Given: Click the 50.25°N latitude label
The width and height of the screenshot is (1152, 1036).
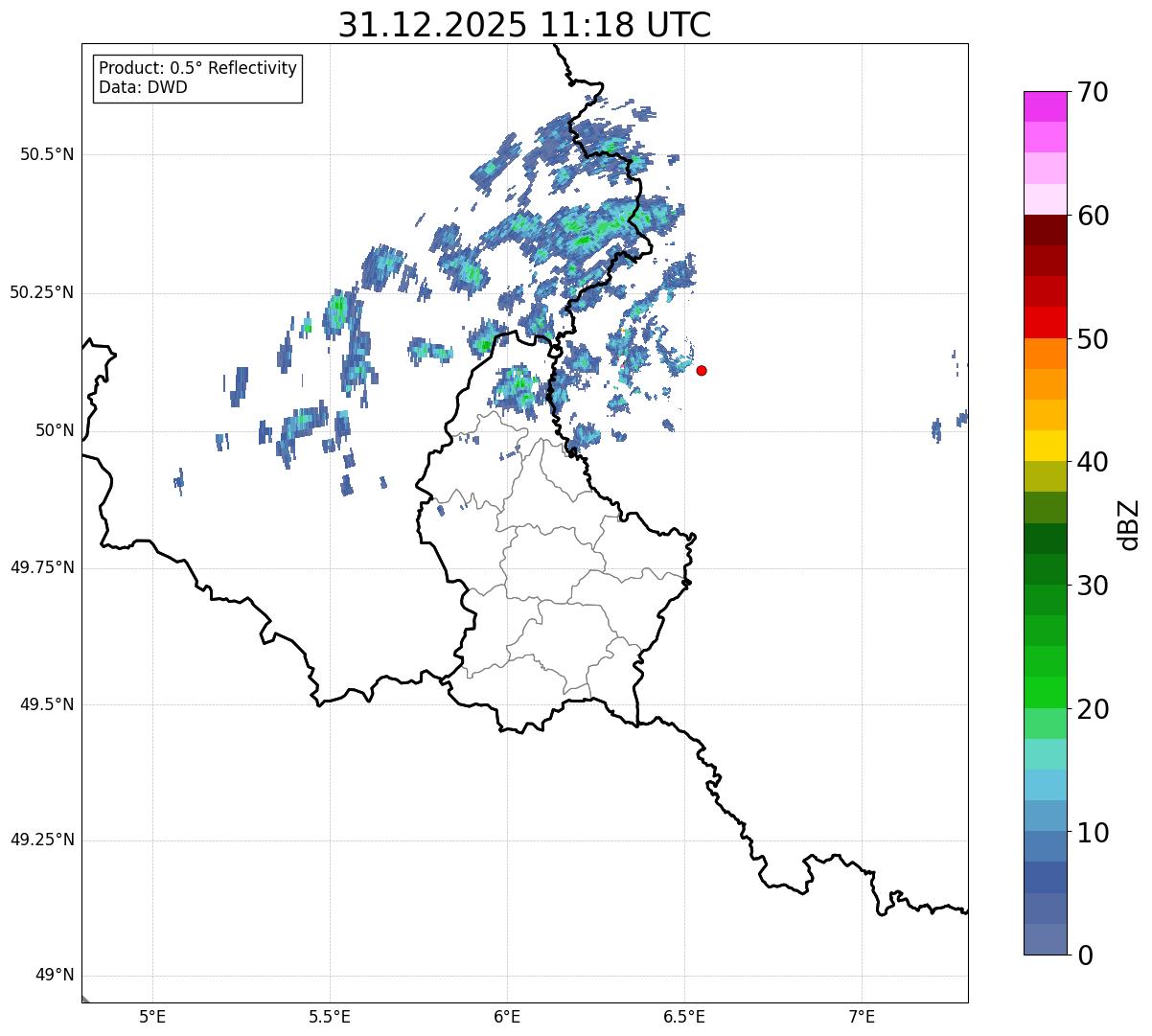Looking at the screenshot, I should tap(42, 292).
